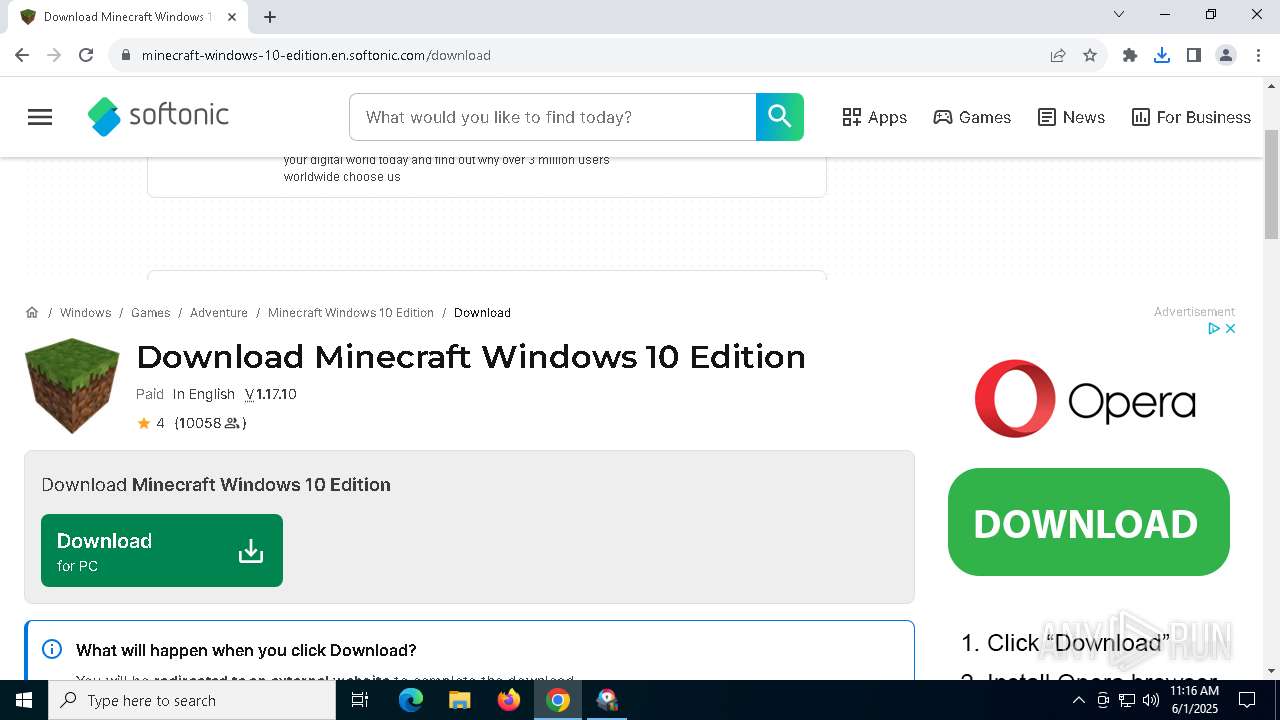
Task: Click the Games breadcrumb link
Action: [151, 313]
